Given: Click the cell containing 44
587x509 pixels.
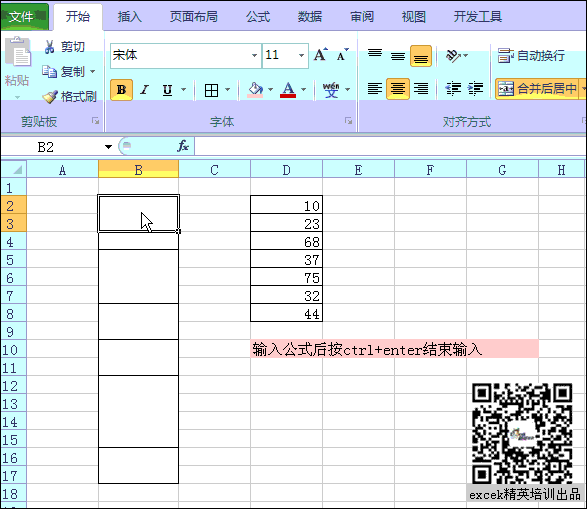Looking at the screenshot, I should click(286, 313).
